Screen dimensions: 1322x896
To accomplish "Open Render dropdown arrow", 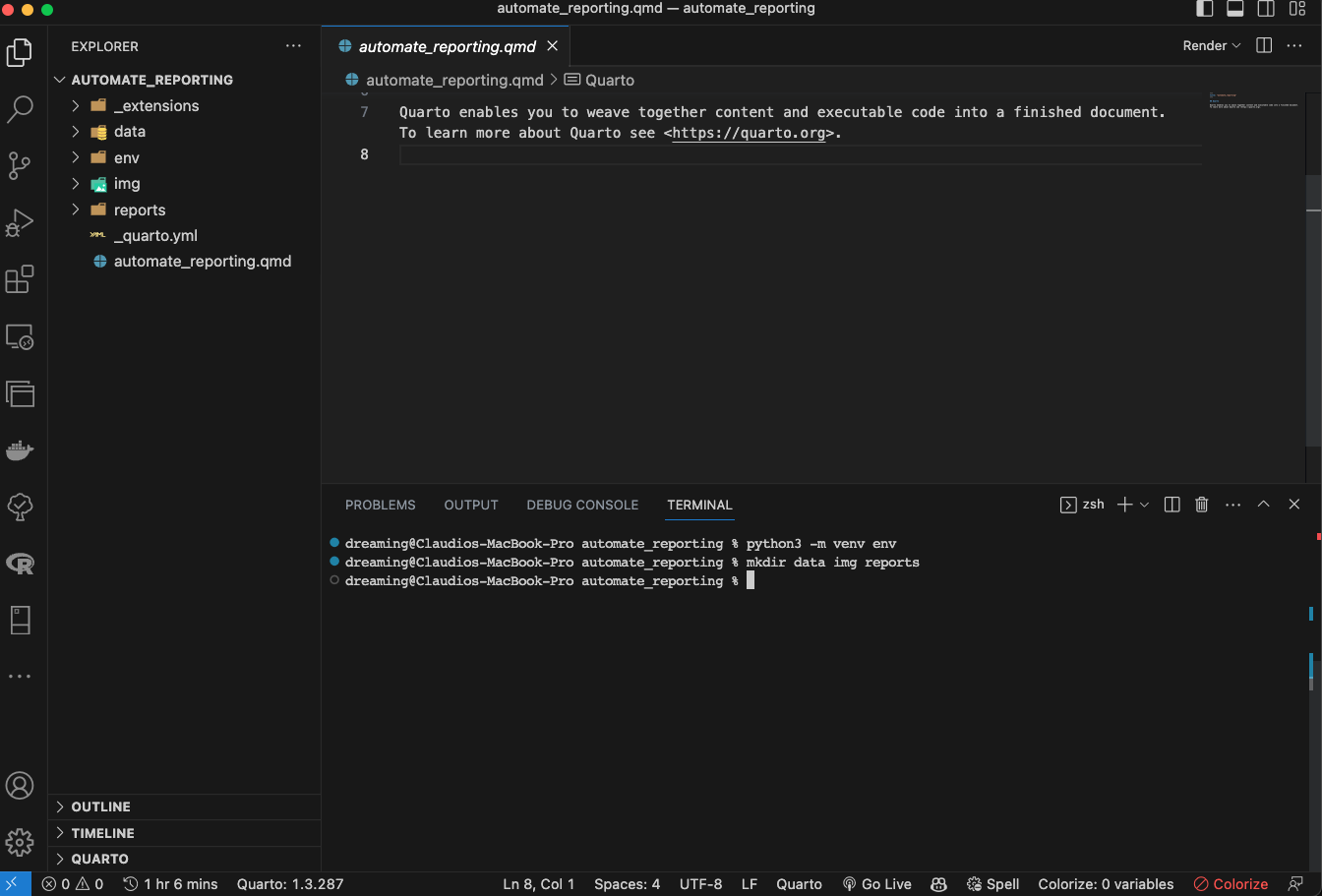I will coord(1236,46).
